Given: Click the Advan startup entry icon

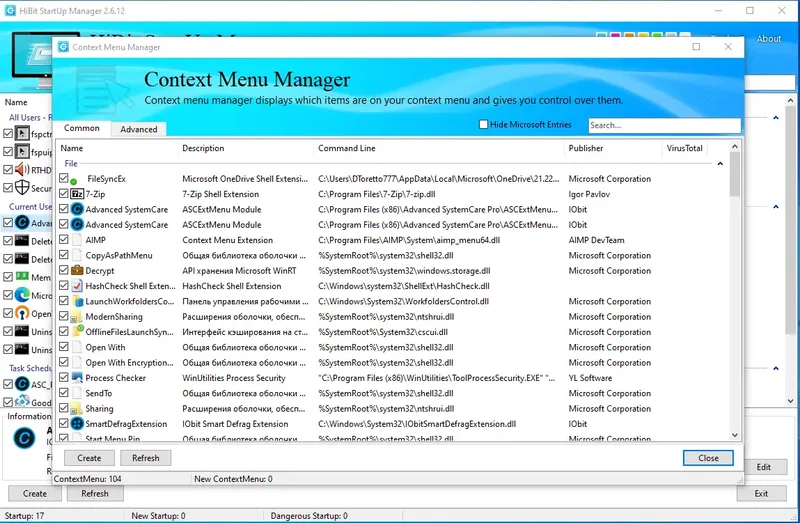Looking at the screenshot, I should pos(22,222).
